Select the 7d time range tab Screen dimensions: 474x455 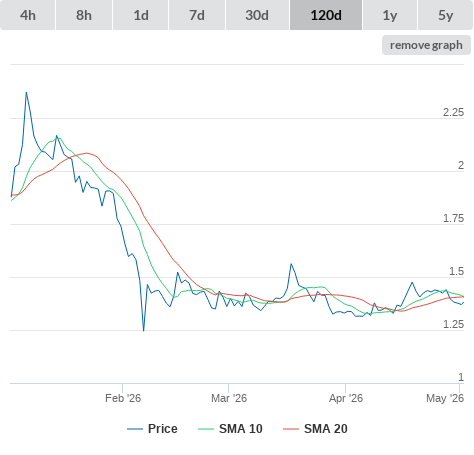[x=197, y=15]
